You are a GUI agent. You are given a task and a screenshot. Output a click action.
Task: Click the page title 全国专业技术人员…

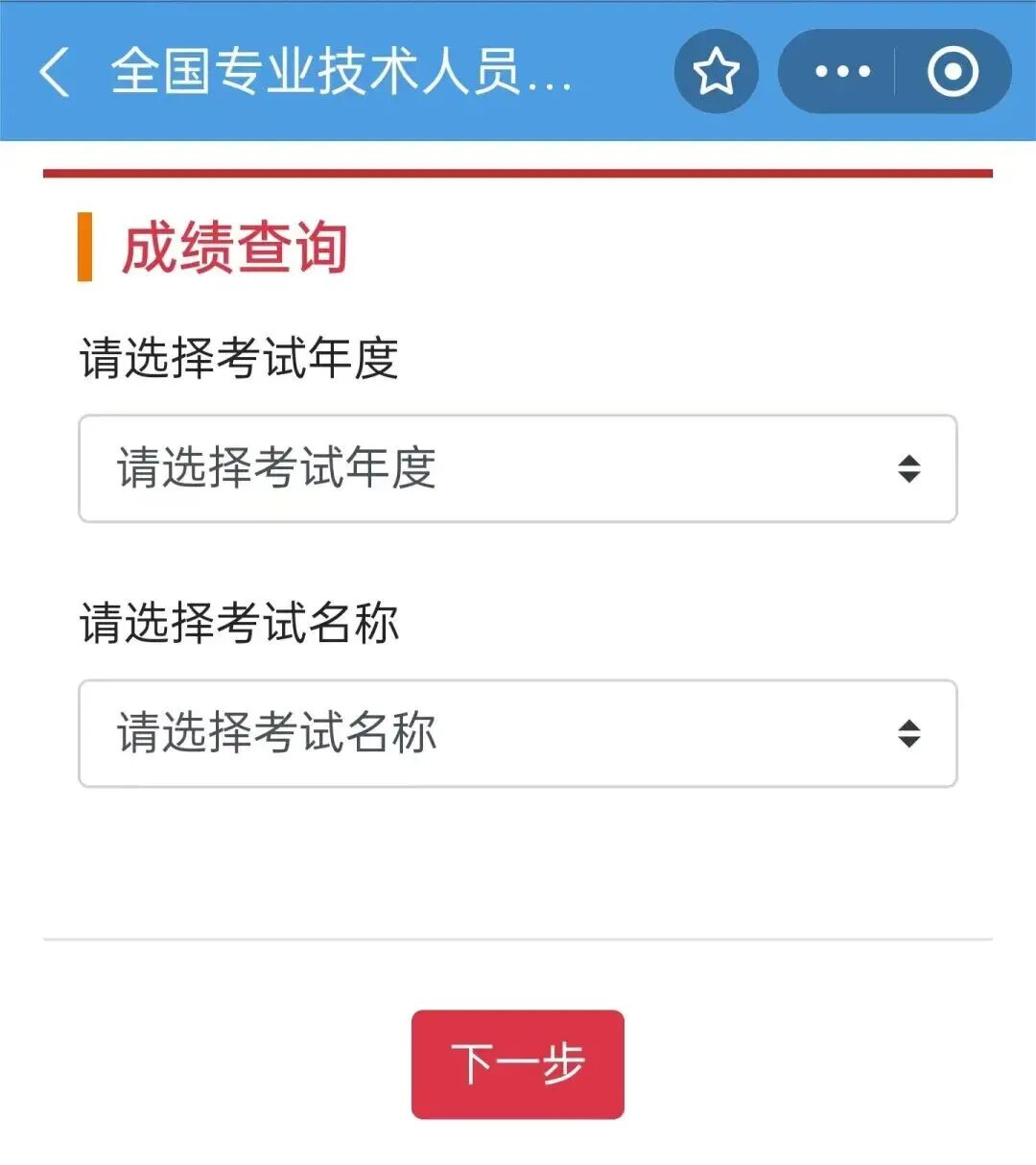(x=341, y=72)
